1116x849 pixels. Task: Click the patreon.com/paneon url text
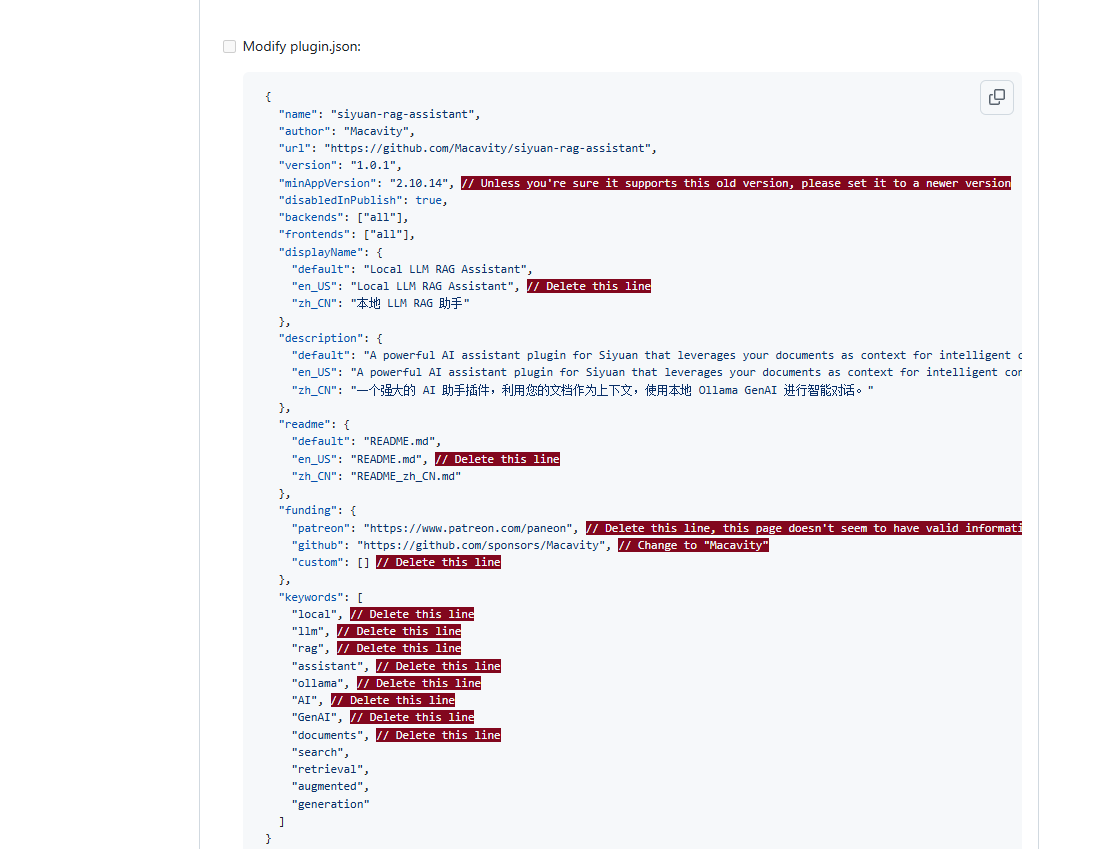[x=468, y=528]
